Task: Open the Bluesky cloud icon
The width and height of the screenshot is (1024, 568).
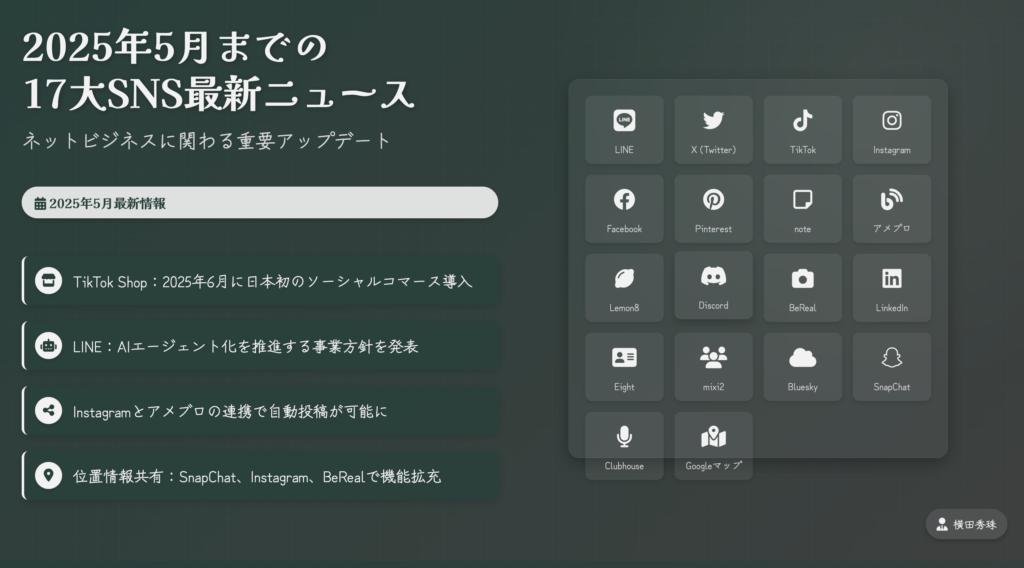Action: click(x=803, y=358)
